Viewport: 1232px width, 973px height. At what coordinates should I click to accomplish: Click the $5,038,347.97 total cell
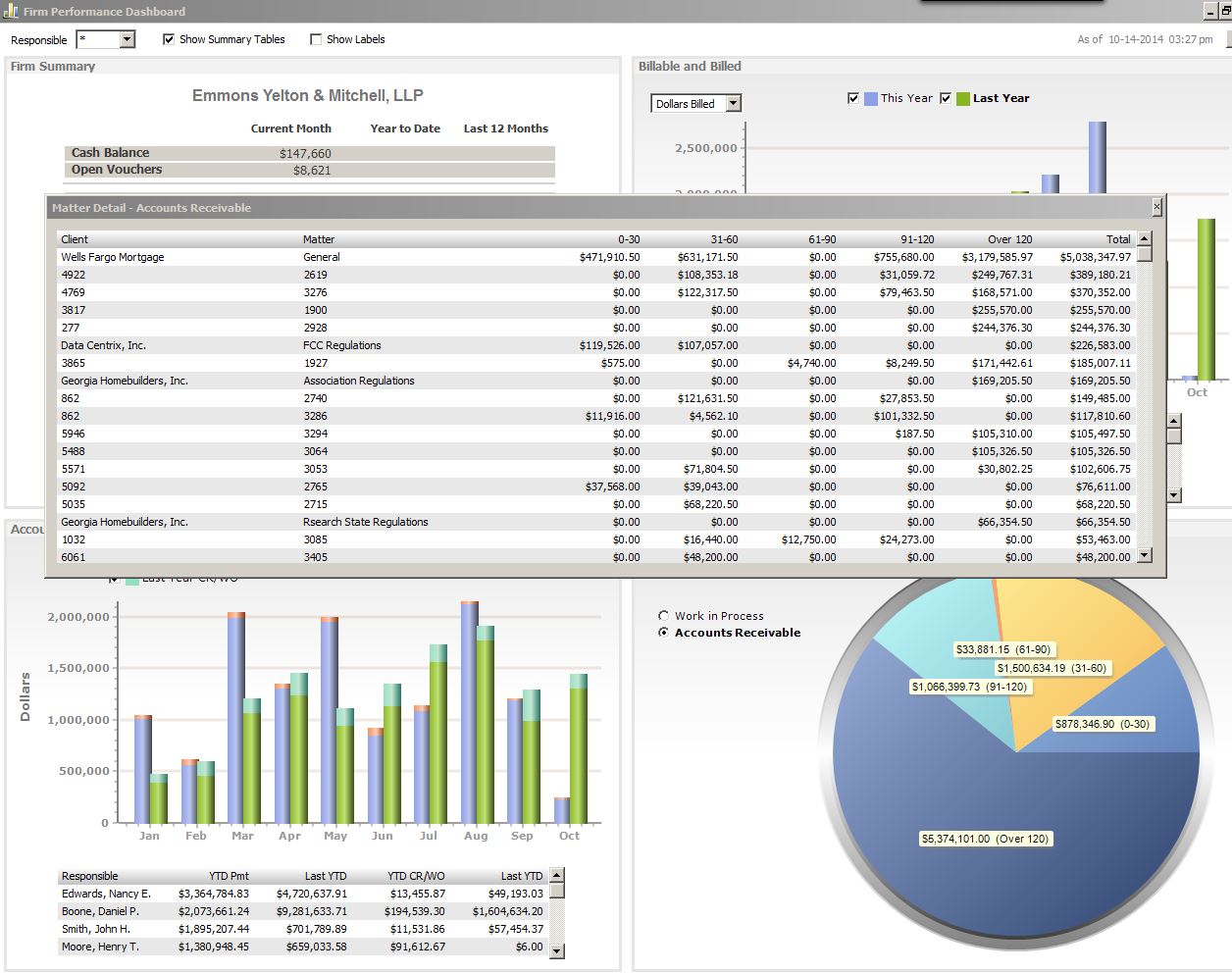coord(1095,257)
